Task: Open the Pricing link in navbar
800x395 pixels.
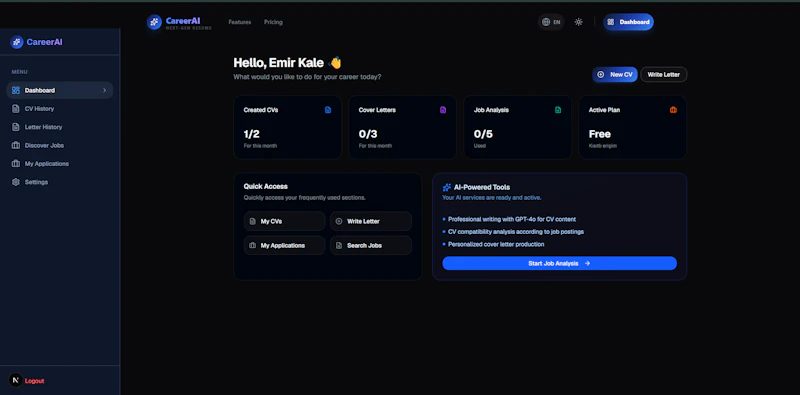Action: pyautogui.click(x=273, y=22)
